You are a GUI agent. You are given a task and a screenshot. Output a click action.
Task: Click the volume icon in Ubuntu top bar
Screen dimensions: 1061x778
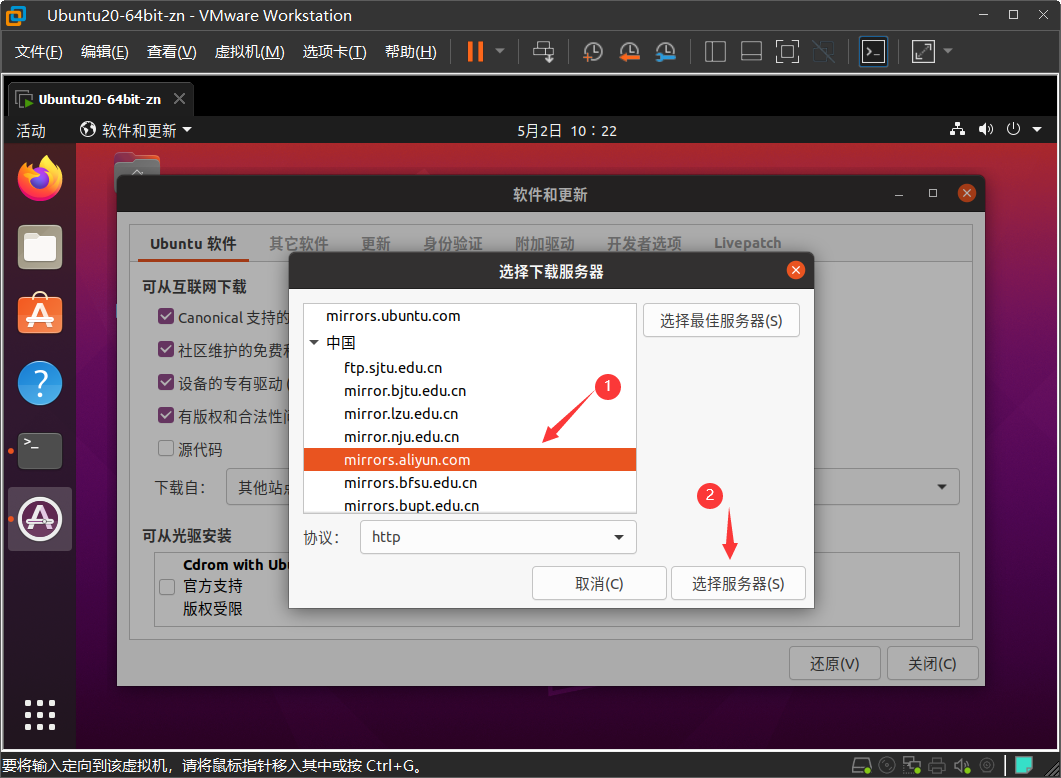[x=986, y=129]
